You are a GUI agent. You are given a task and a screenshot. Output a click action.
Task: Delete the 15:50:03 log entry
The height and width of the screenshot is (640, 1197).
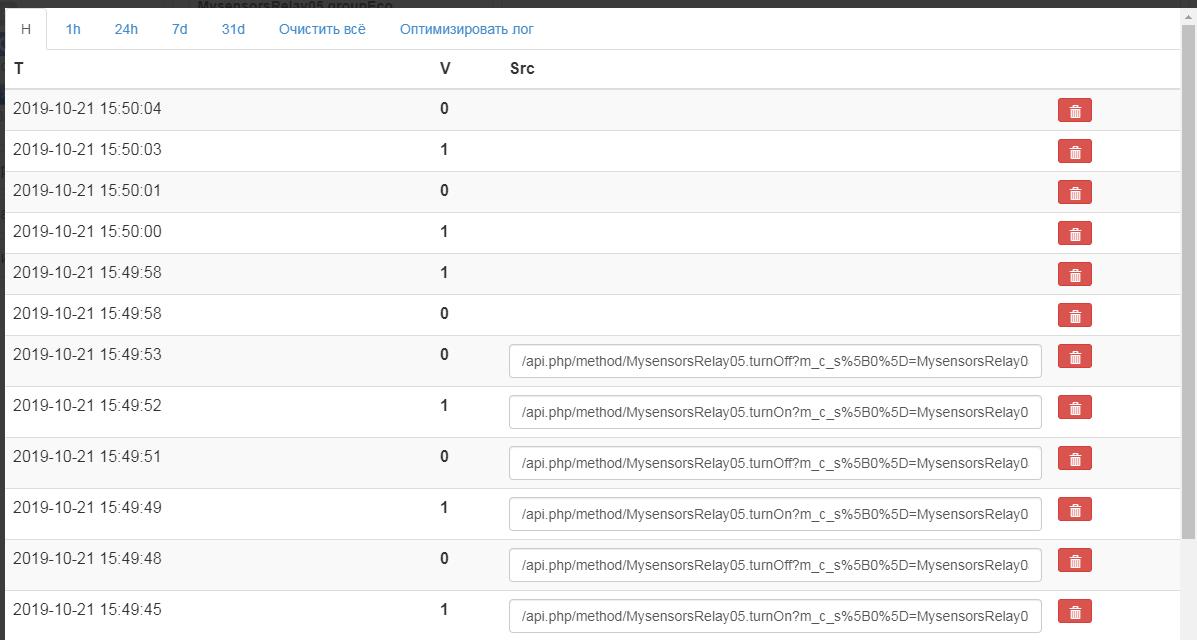pos(1074,152)
